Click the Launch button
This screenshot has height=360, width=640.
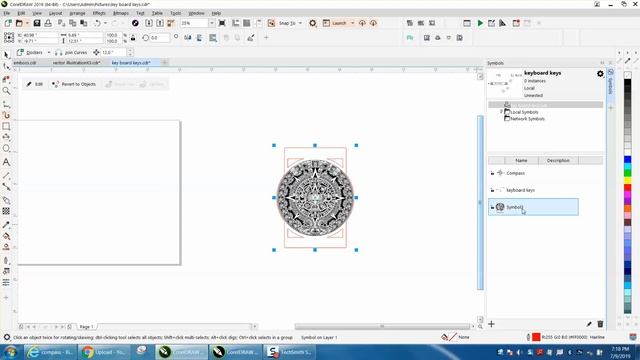click(x=335, y=23)
